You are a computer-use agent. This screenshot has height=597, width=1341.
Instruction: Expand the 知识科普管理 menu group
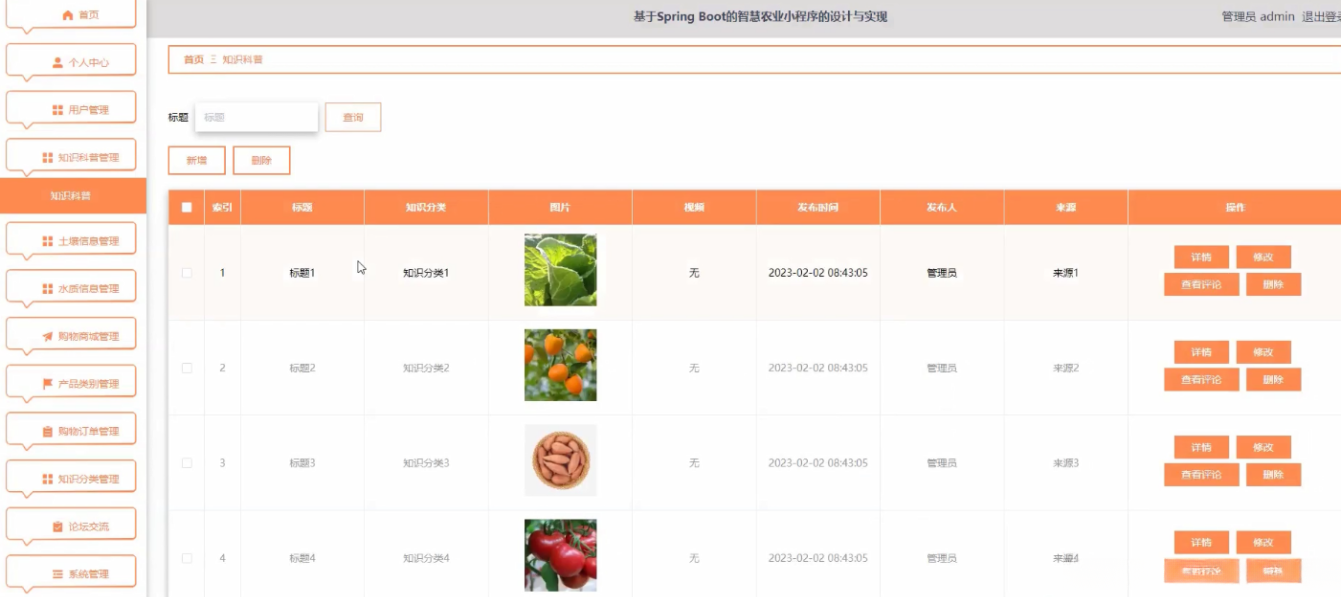[70, 155]
